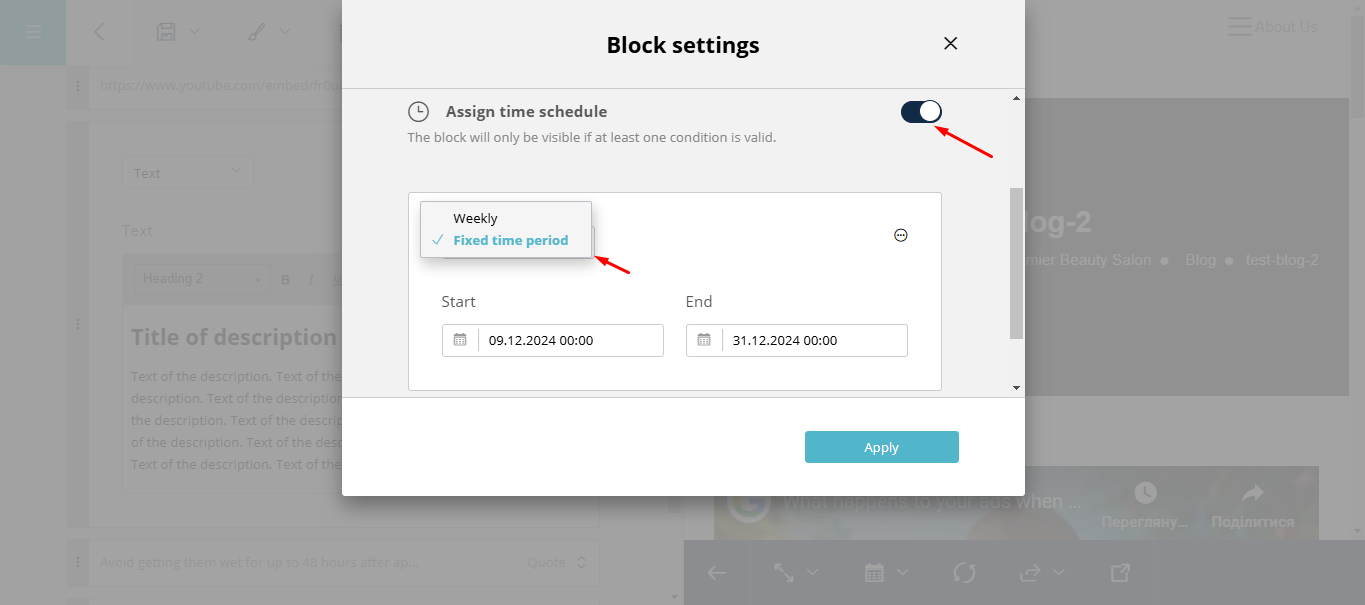Open calendar icon for End date
The width and height of the screenshot is (1365, 605).
[704, 340]
